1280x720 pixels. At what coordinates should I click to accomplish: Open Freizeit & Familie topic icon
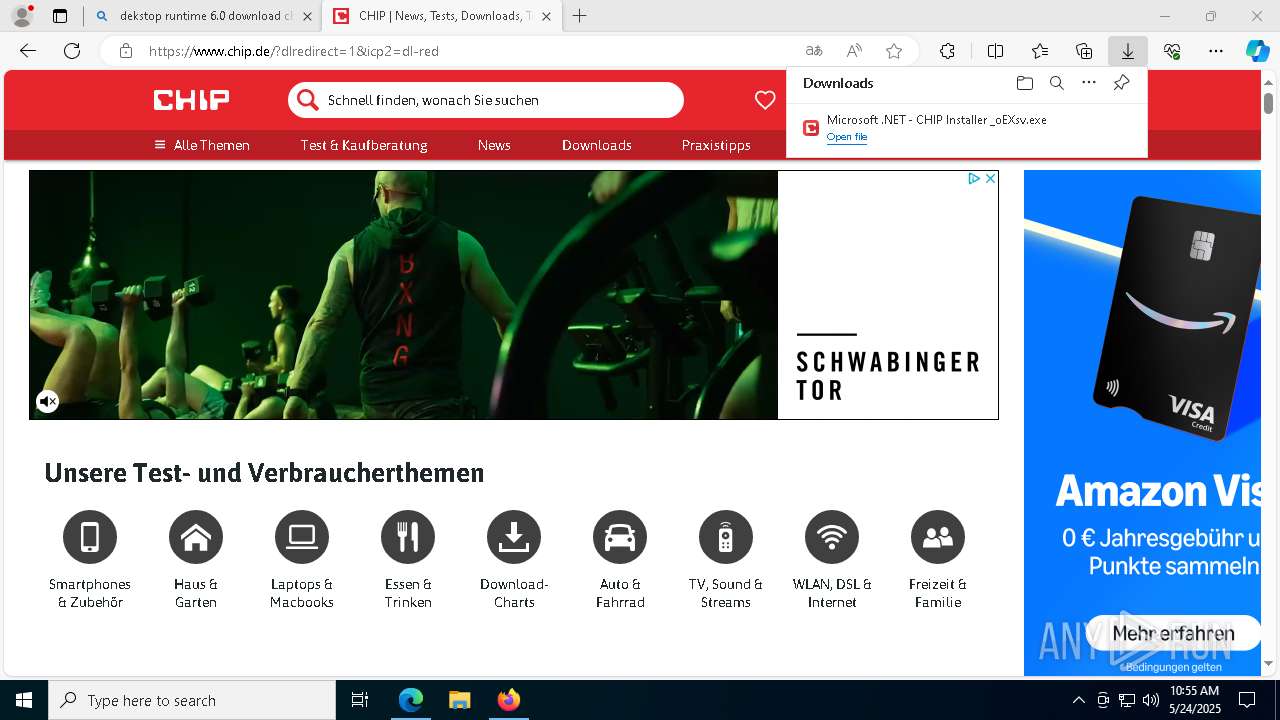click(x=938, y=537)
